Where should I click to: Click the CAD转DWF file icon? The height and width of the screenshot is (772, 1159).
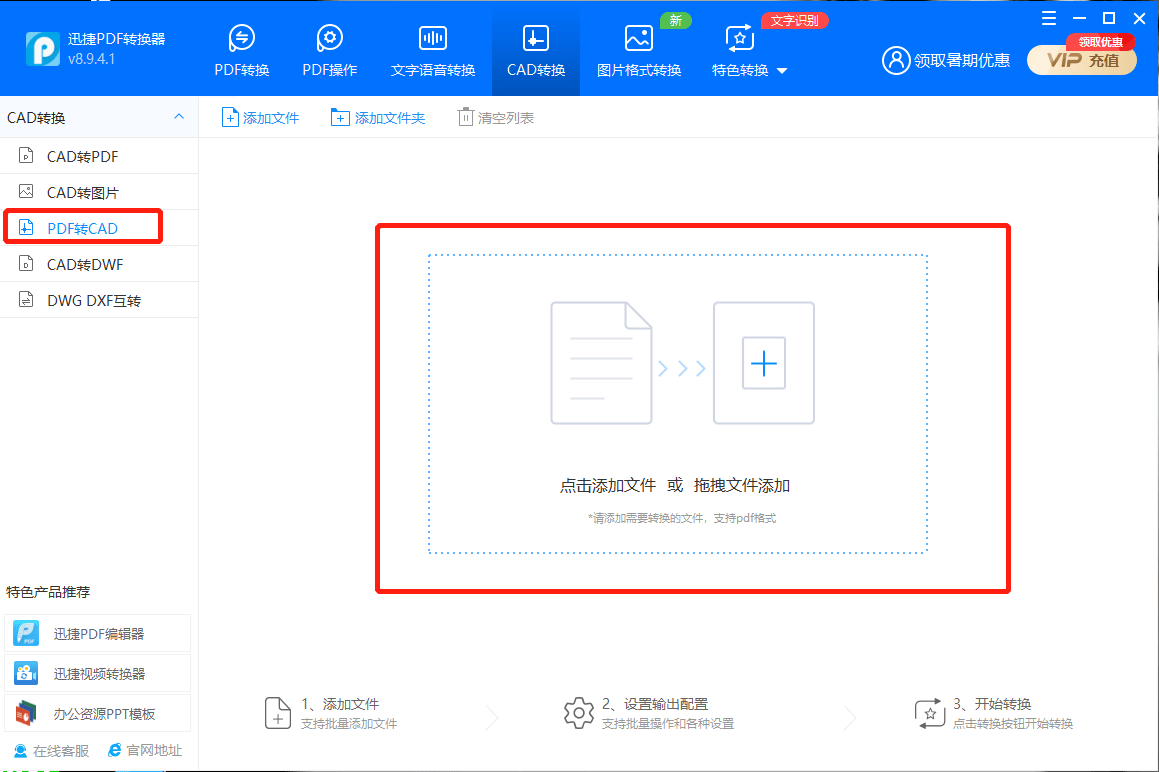(x=26, y=263)
